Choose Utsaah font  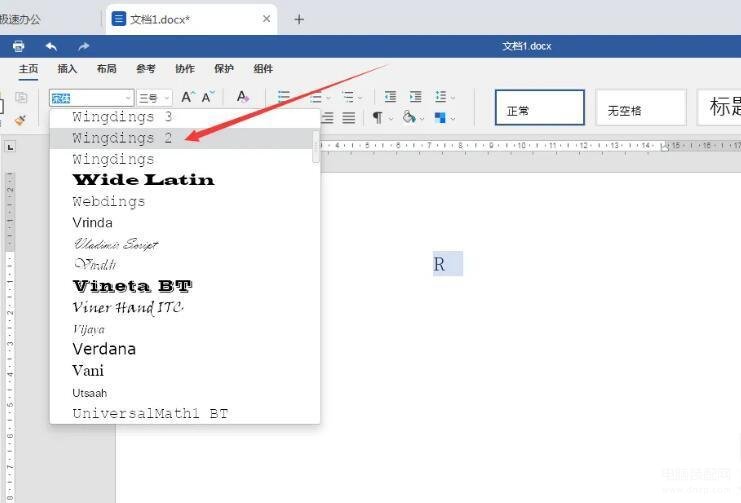(185, 392)
